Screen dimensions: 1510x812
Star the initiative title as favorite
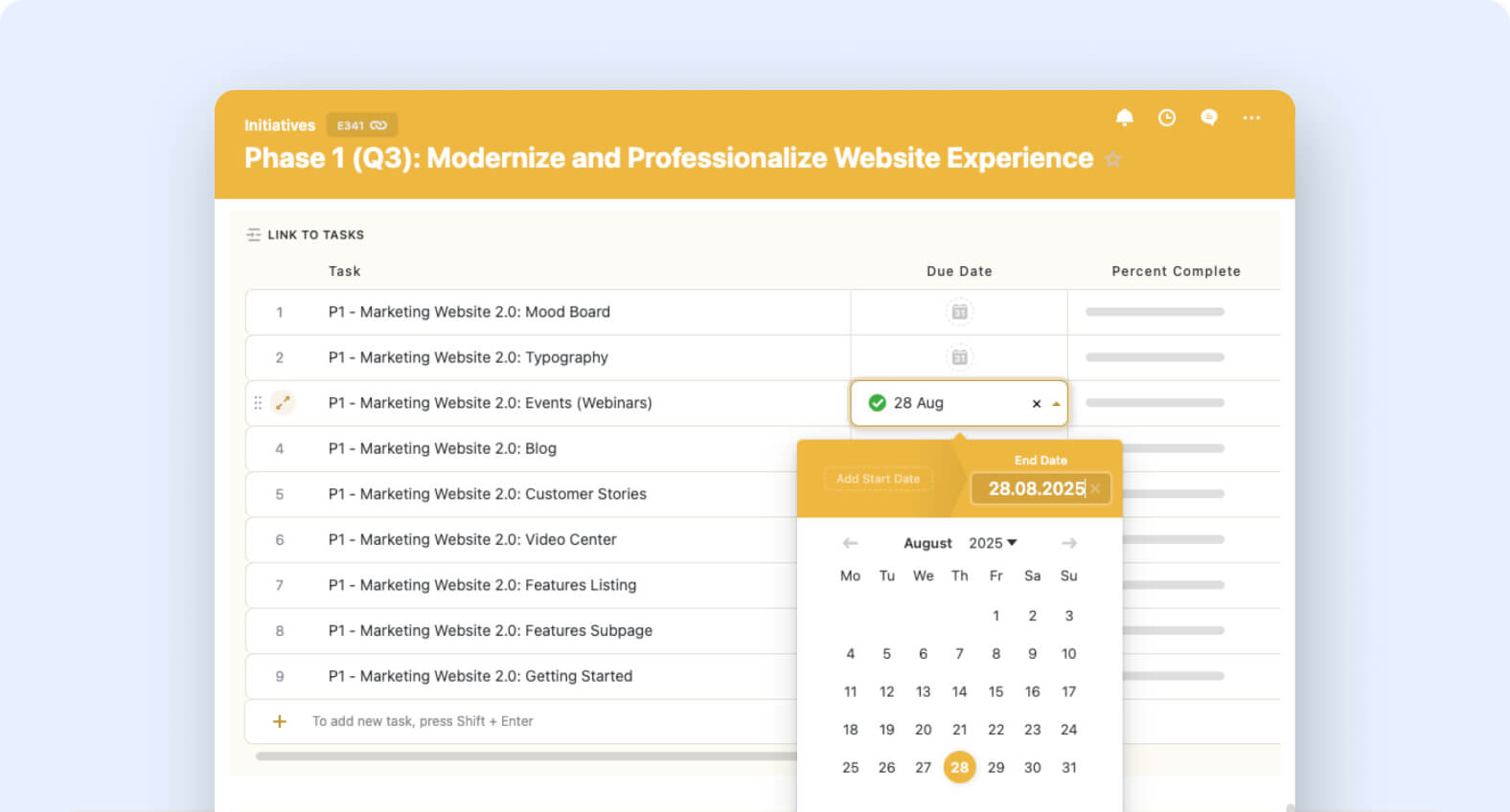(x=1112, y=159)
